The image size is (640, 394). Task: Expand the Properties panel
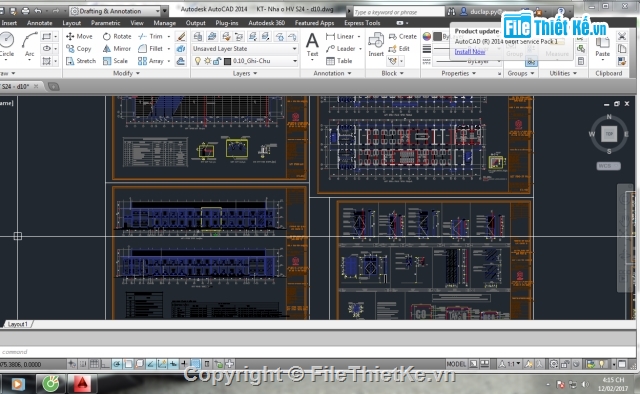[x=458, y=73]
